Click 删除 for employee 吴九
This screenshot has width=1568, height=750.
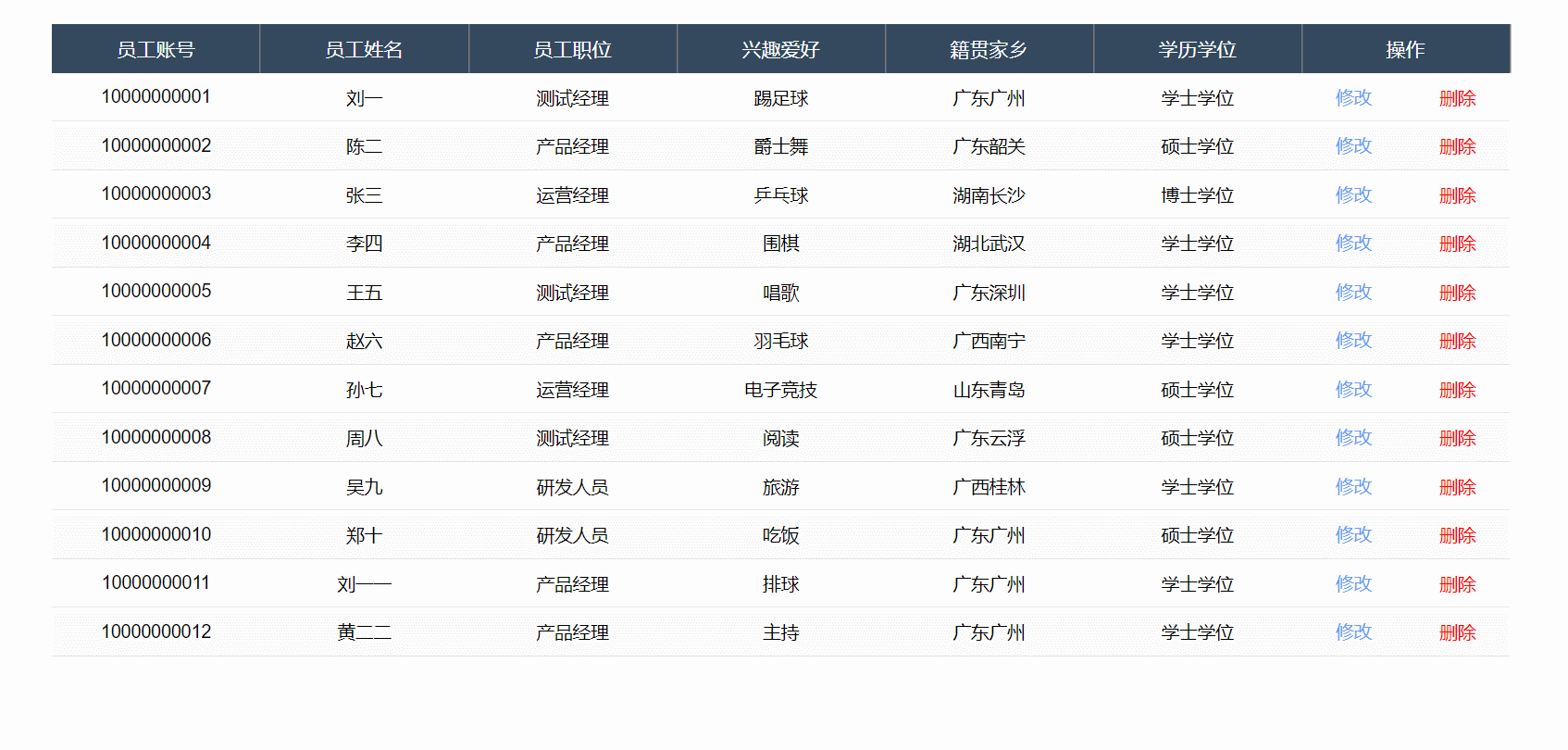click(x=1457, y=486)
